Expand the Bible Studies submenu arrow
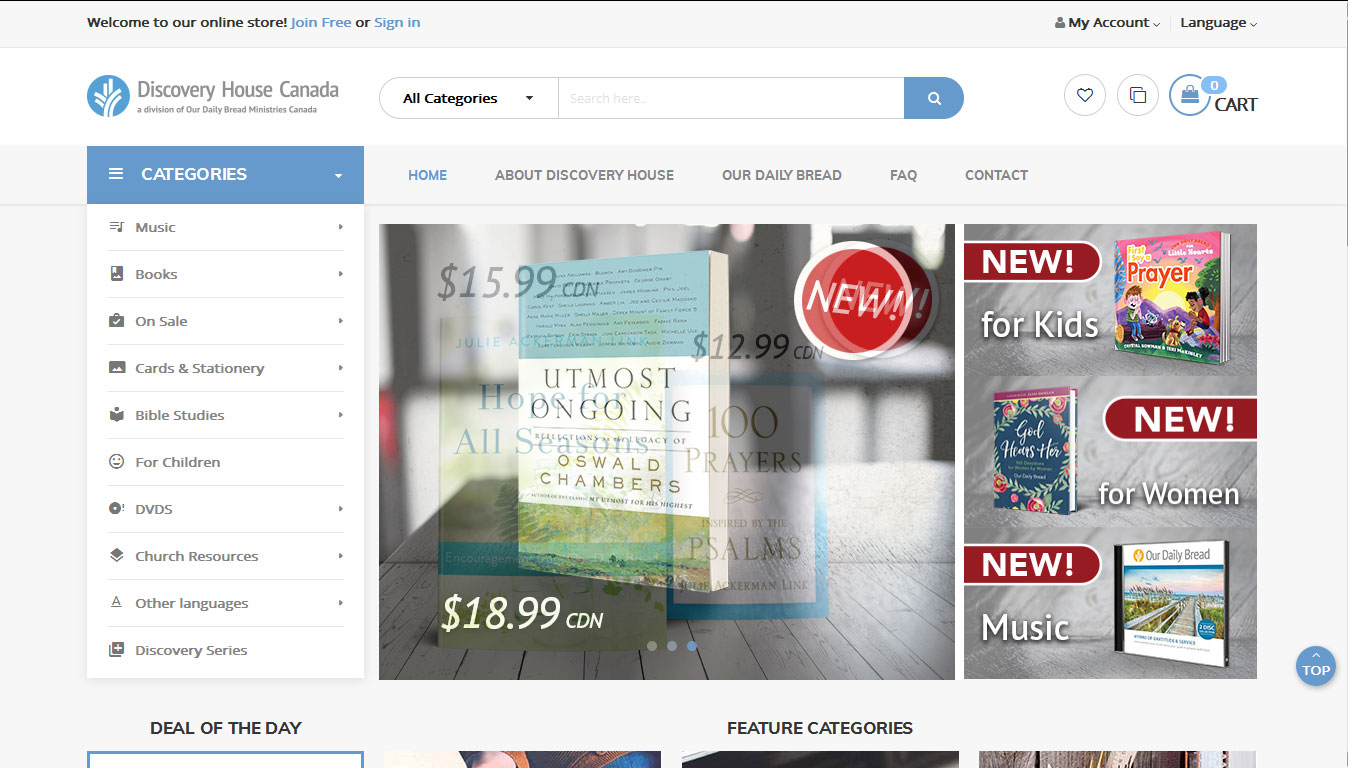 coord(340,415)
